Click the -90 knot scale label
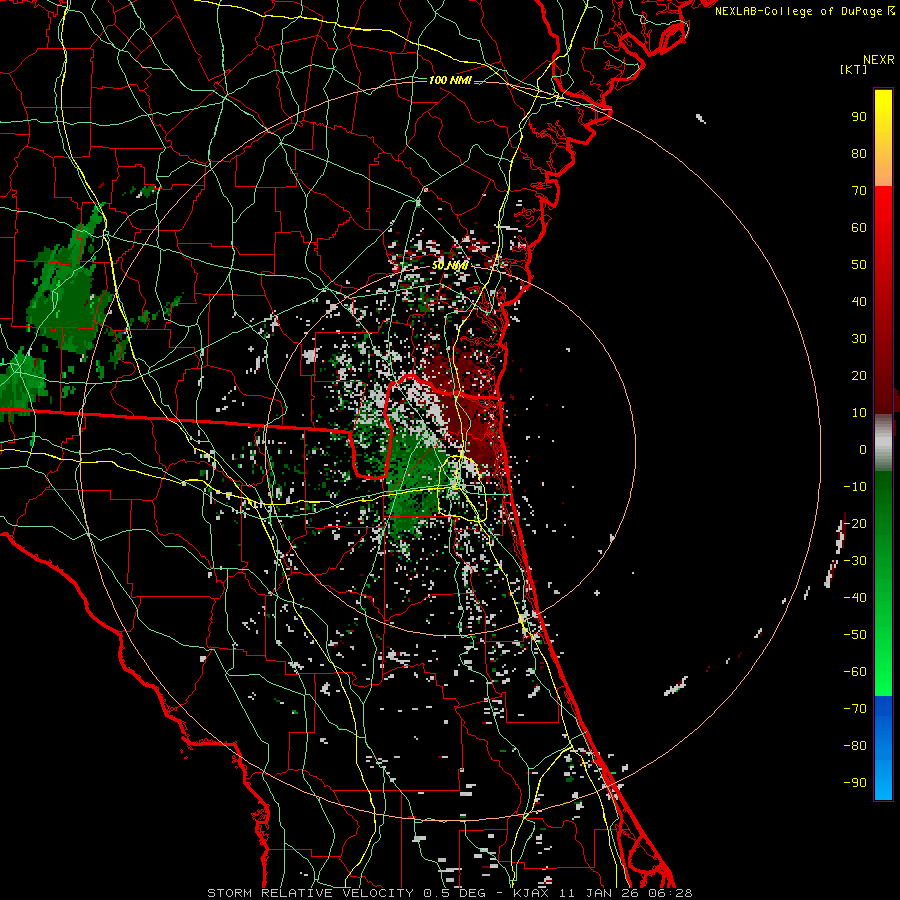 point(855,783)
